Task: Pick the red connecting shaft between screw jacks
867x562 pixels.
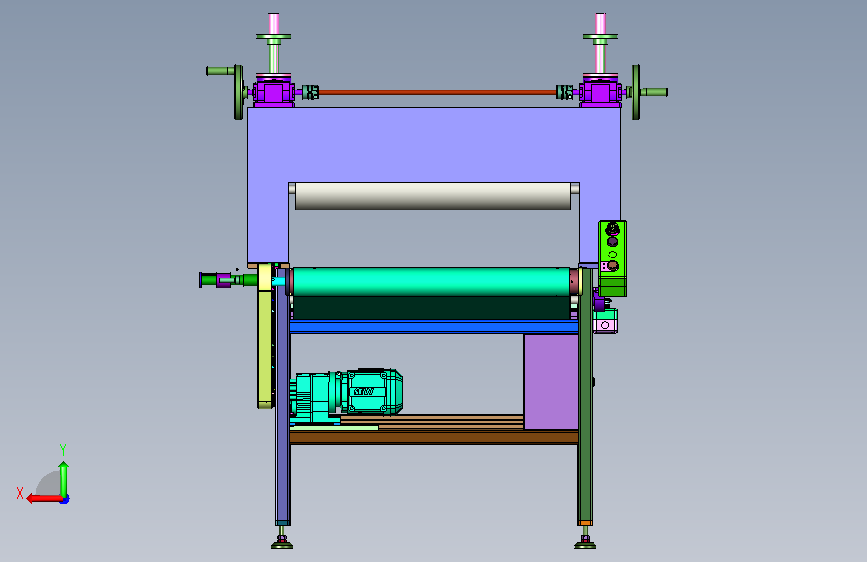Action: (437, 92)
